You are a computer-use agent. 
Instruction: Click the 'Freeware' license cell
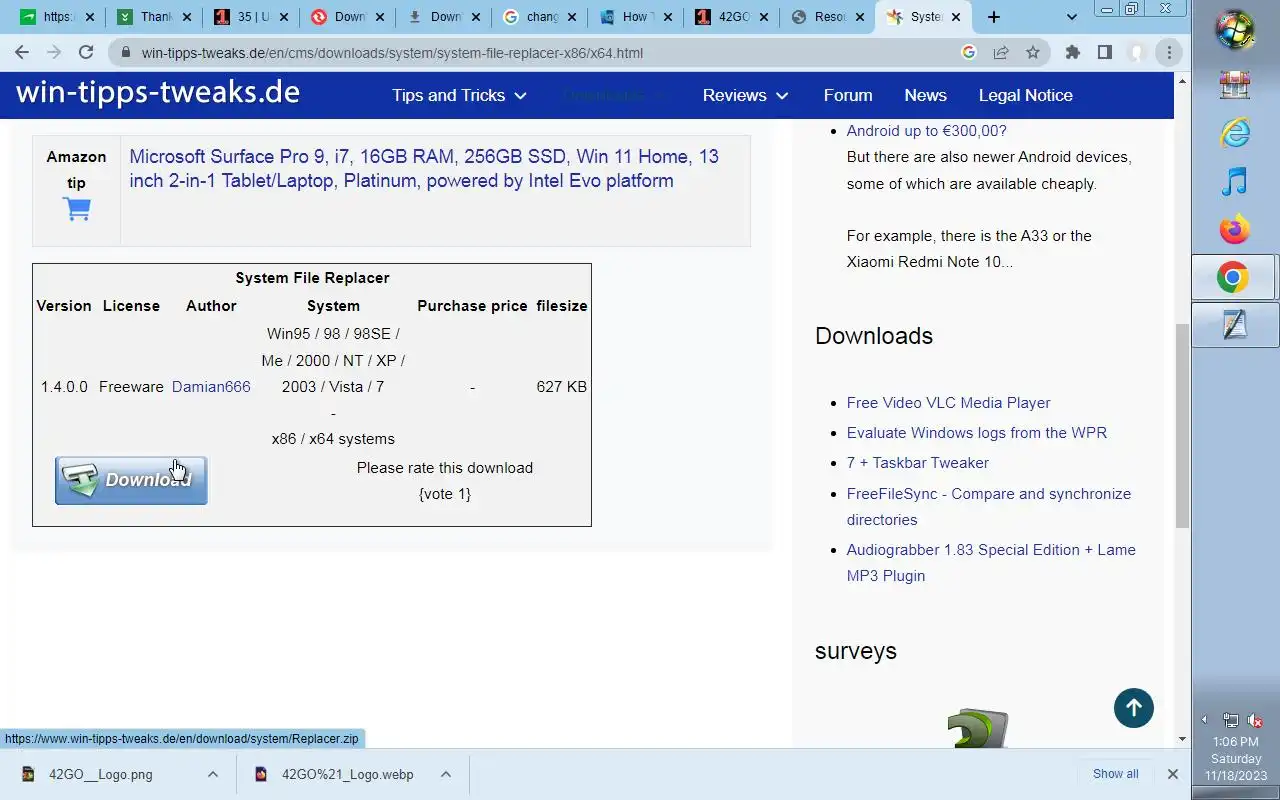(131, 386)
